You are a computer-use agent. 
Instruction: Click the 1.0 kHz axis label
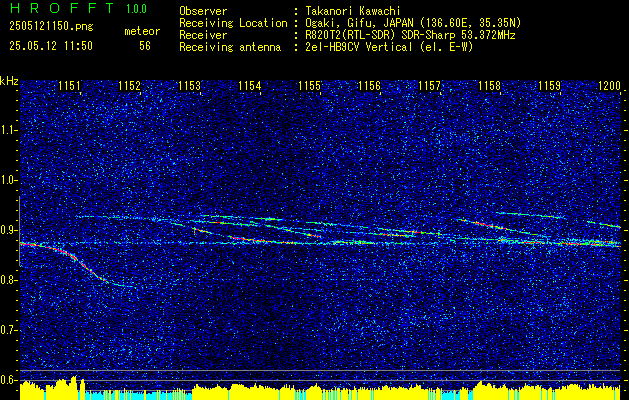point(9,180)
